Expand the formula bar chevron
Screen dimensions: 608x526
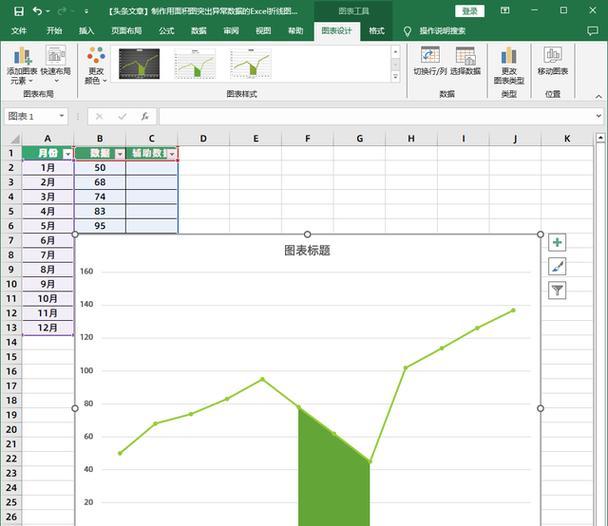pos(599,116)
